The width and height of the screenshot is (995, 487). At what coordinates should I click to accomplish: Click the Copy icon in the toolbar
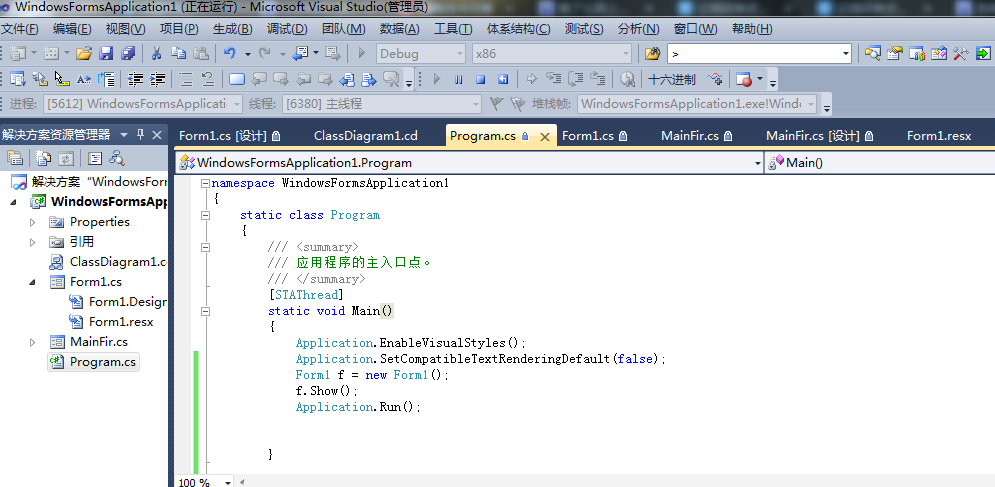pos(178,53)
